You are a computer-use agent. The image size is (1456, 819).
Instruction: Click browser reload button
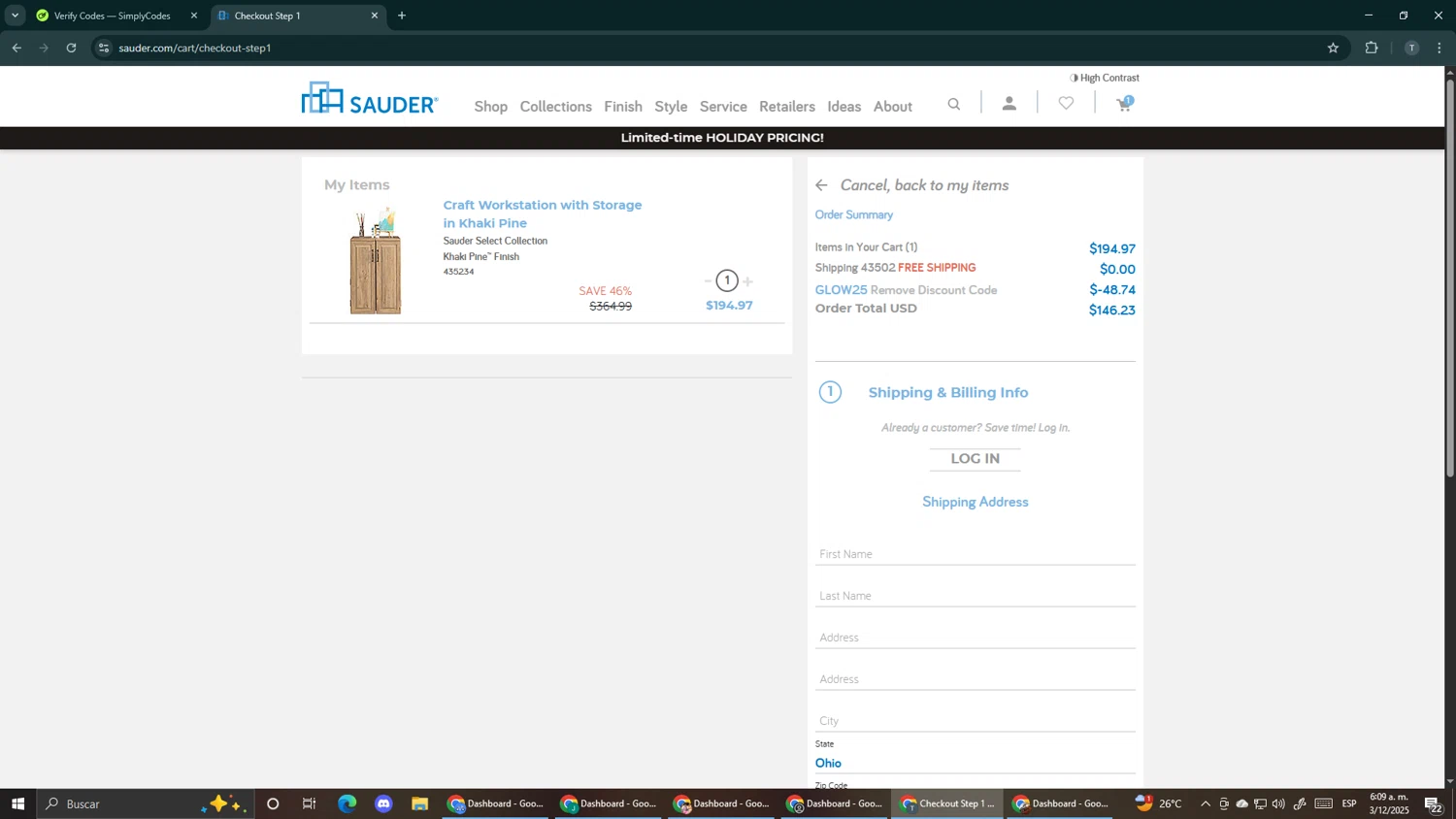71,48
